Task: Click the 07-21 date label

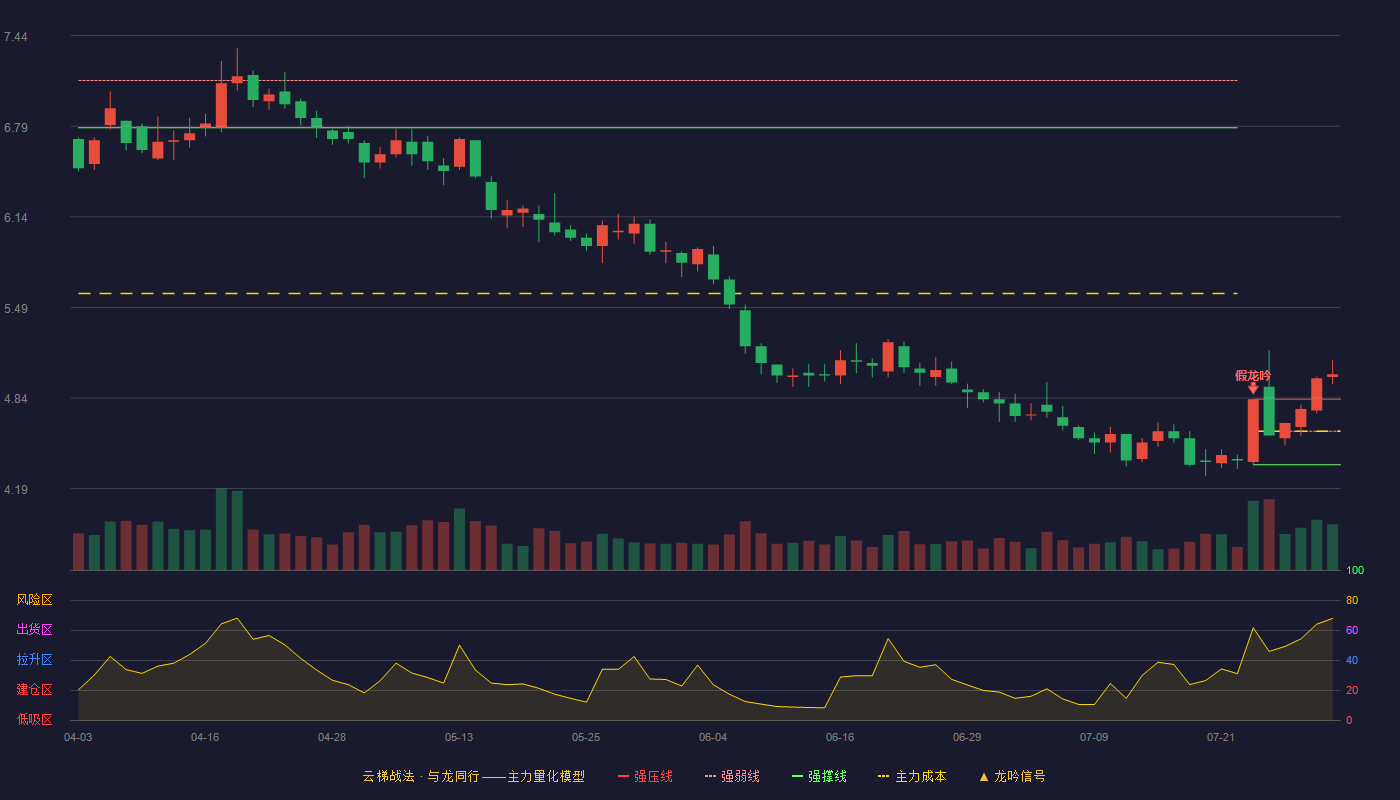Action: [1221, 737]
